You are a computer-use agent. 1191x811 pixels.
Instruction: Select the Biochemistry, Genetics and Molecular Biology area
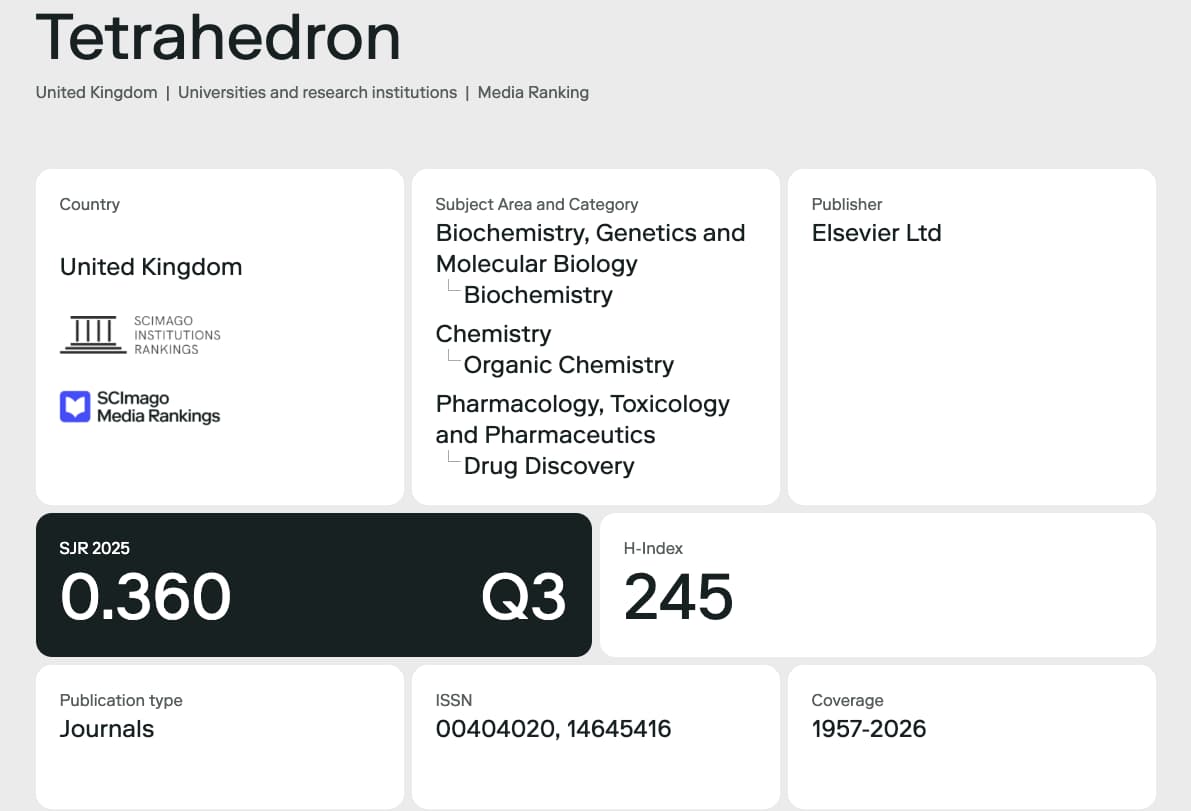590,248
